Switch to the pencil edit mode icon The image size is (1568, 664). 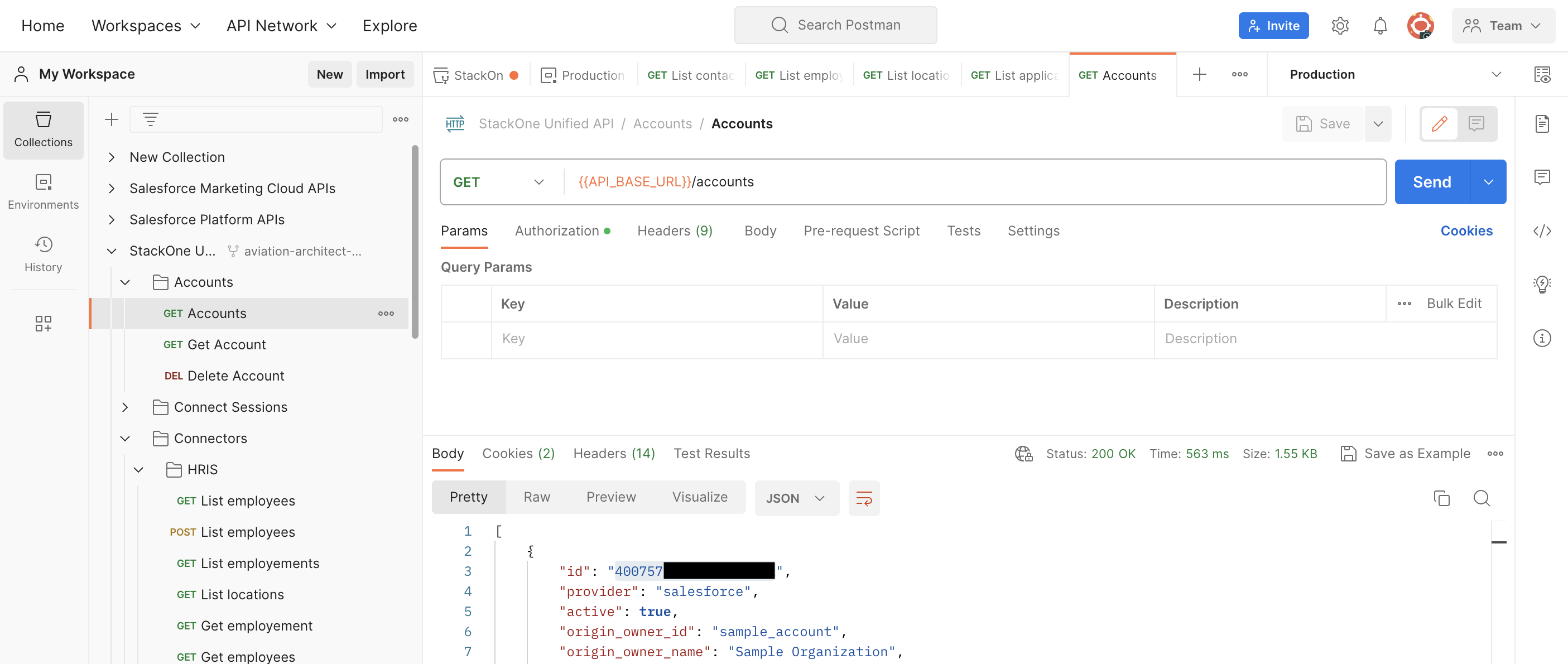click(1439, 123)
